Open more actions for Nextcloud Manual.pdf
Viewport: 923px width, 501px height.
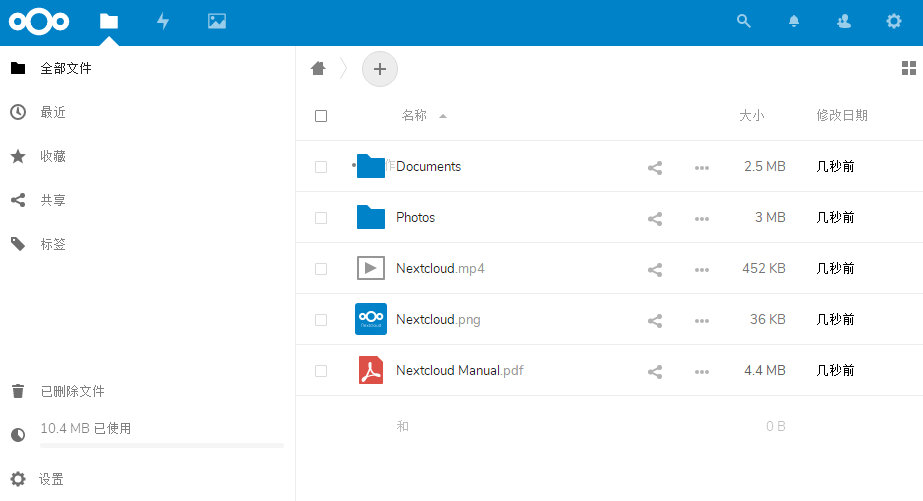click(702, 372)
